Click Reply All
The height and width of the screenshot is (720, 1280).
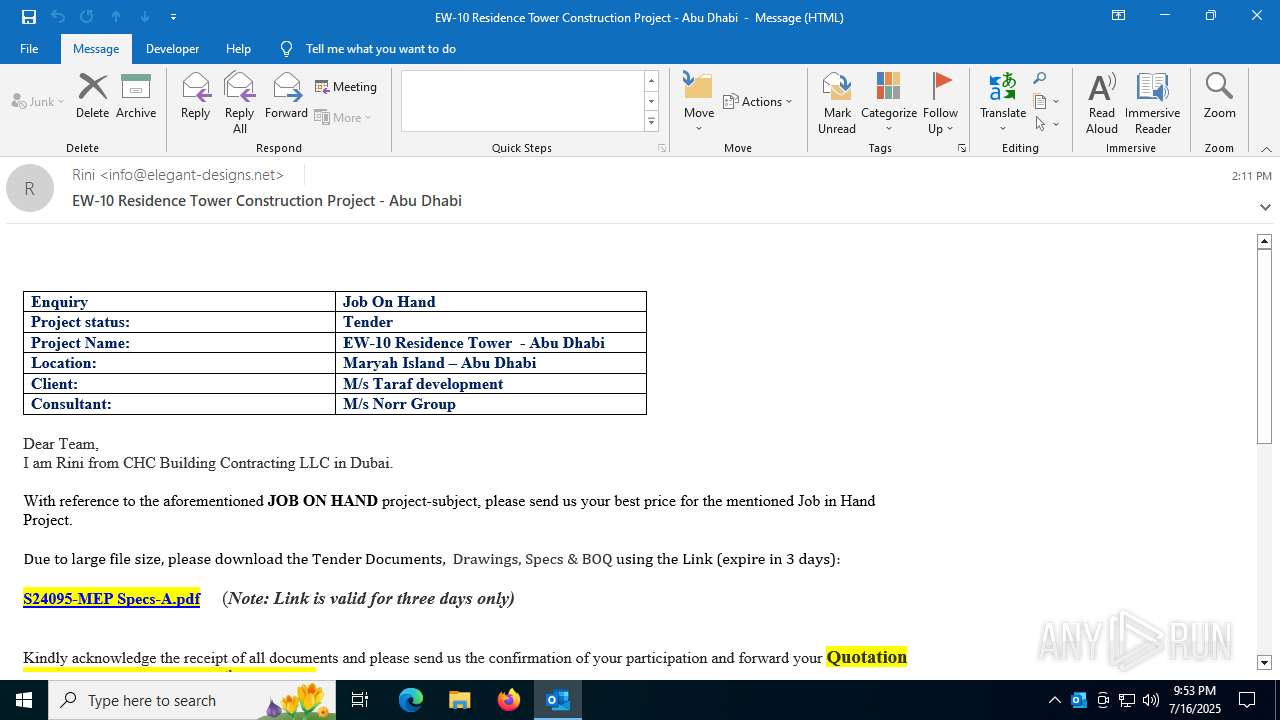[x=239, y=102]
